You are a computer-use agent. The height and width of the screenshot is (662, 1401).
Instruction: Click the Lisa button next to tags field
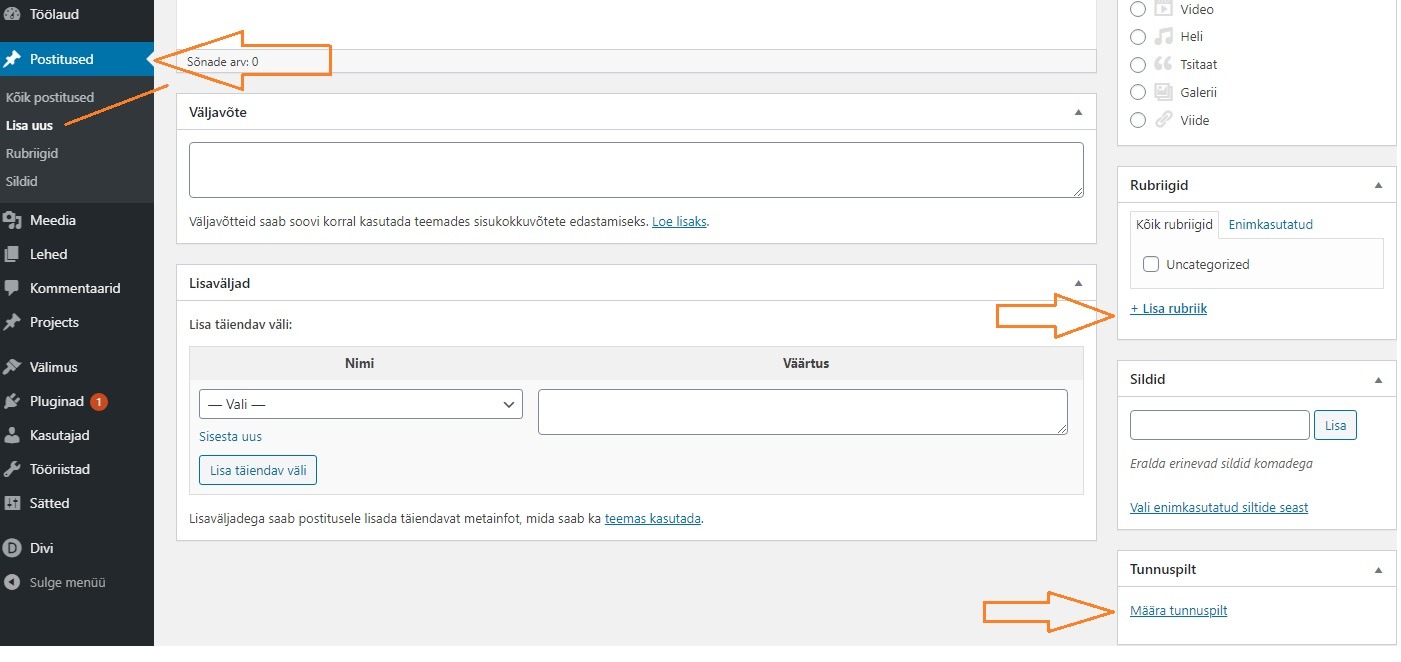[x=1335, y=425]
